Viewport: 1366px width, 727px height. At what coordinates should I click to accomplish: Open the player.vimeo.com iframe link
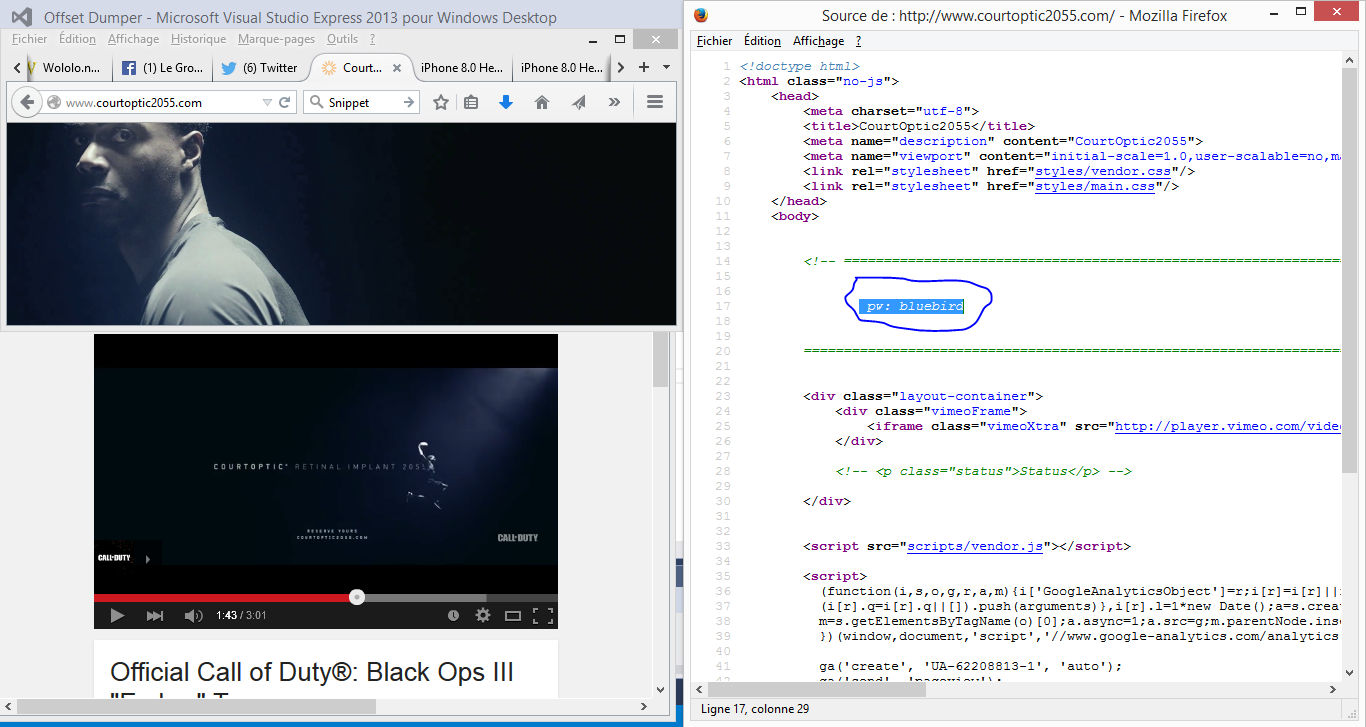1228,426
